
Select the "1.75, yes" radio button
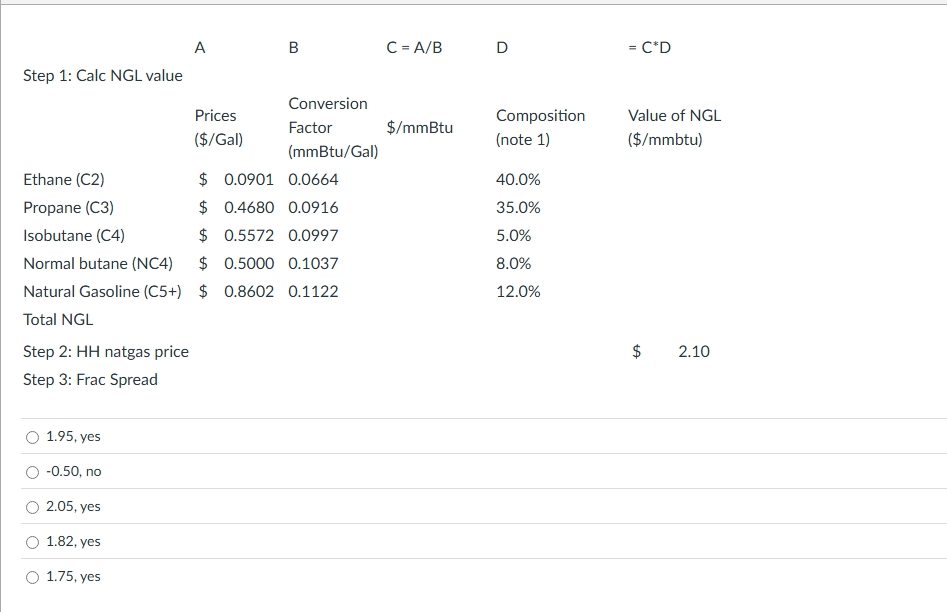point(33,577)
